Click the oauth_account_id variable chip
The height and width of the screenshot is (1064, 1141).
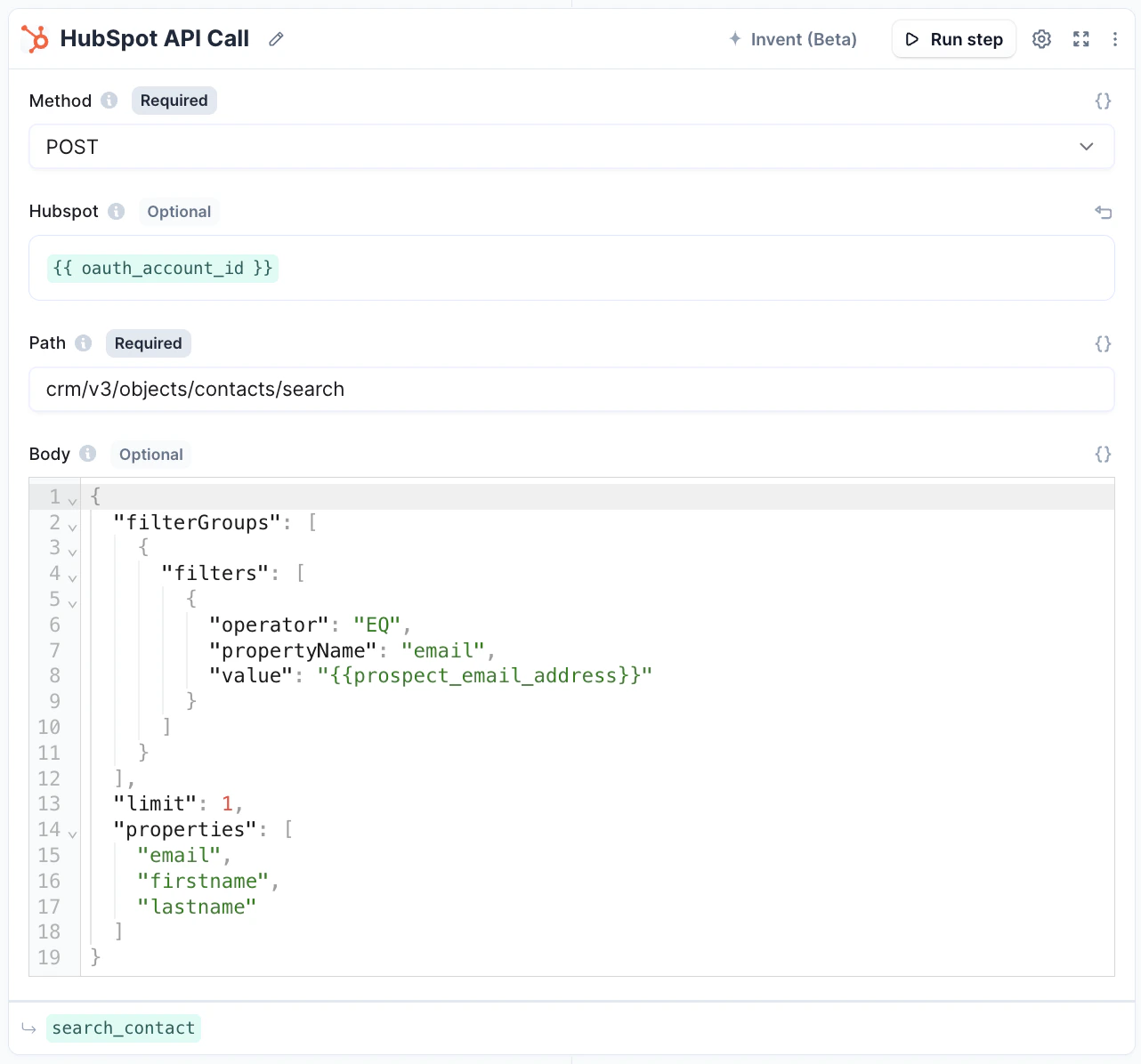click(x=163, y=268)
